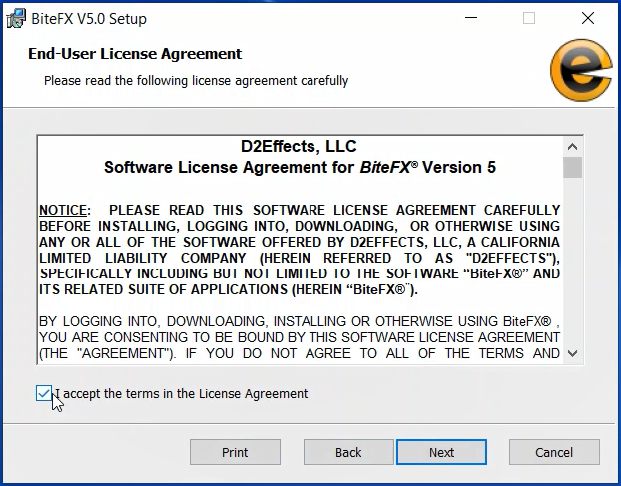Image resolution: width=621 pixels, height=486 pixels.
Task: Click the license scrollbar down arrow
Action: [572, 353]
